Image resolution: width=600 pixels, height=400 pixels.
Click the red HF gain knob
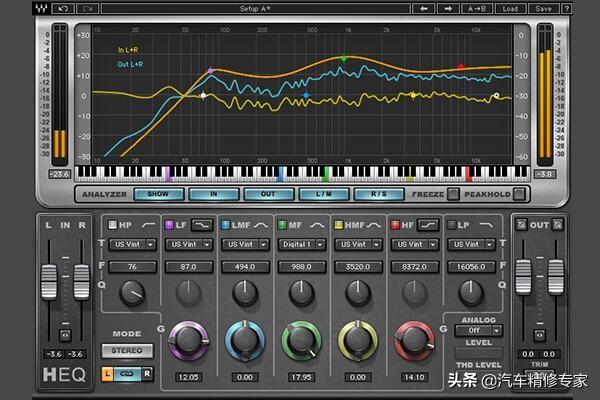[414, 341]
